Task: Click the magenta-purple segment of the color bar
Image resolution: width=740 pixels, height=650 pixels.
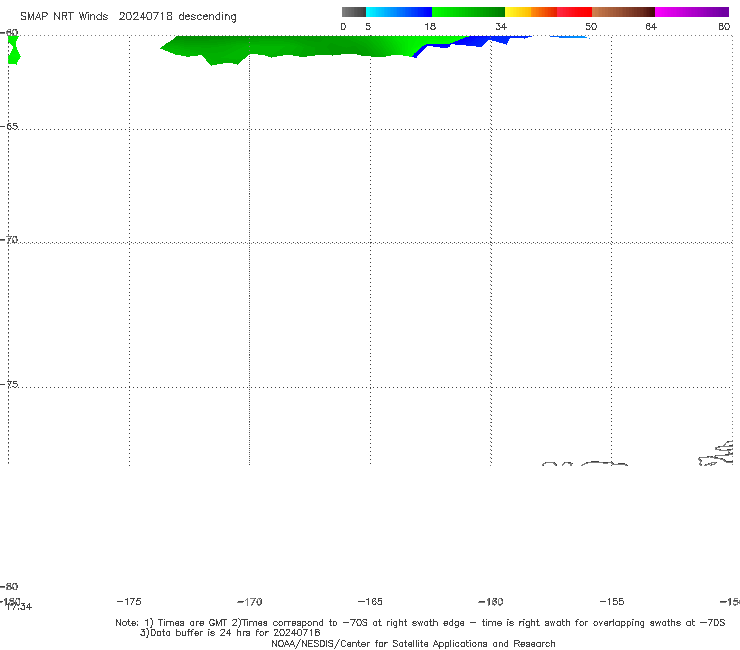Action: (x=692, y=12)
